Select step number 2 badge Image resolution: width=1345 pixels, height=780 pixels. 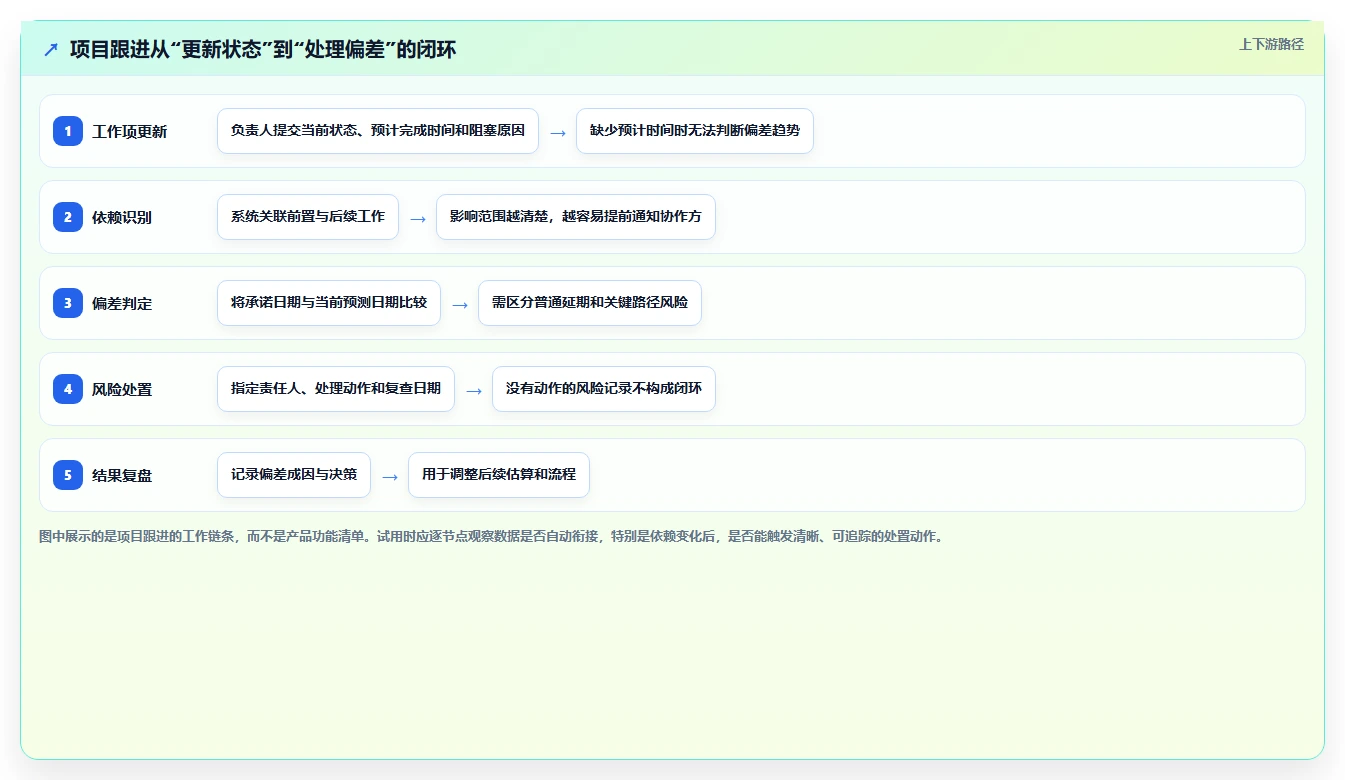[x=68, y=217]
